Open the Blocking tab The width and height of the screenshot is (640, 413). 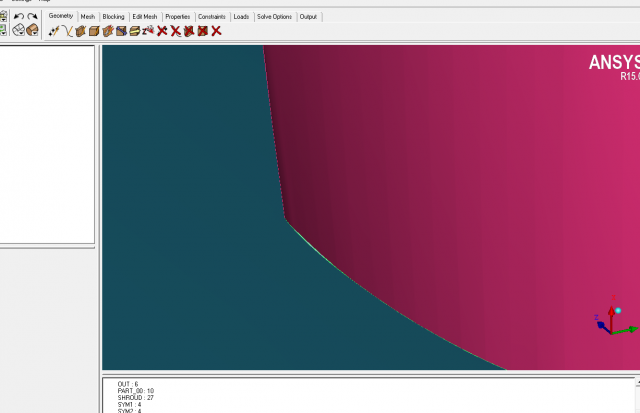pos(113,17)
